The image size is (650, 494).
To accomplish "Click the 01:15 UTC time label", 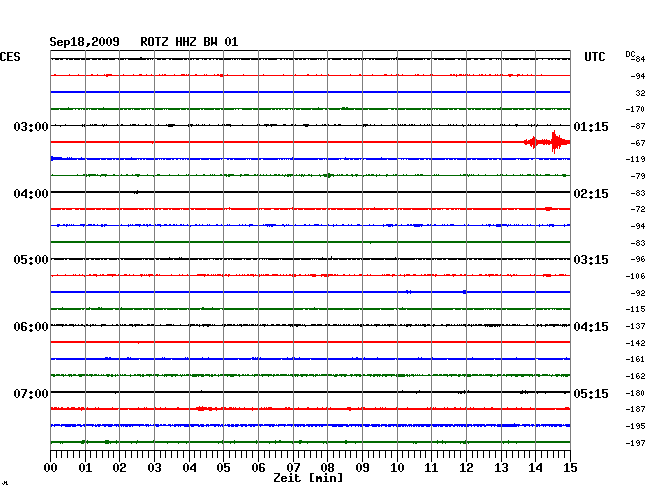I will tap(591, 126).
